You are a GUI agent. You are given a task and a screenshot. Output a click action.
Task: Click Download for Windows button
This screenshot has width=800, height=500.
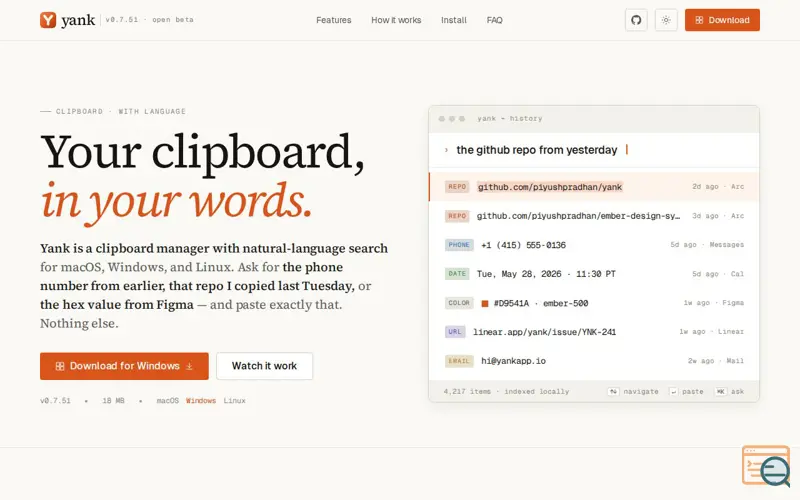click(x=124, y=366)
